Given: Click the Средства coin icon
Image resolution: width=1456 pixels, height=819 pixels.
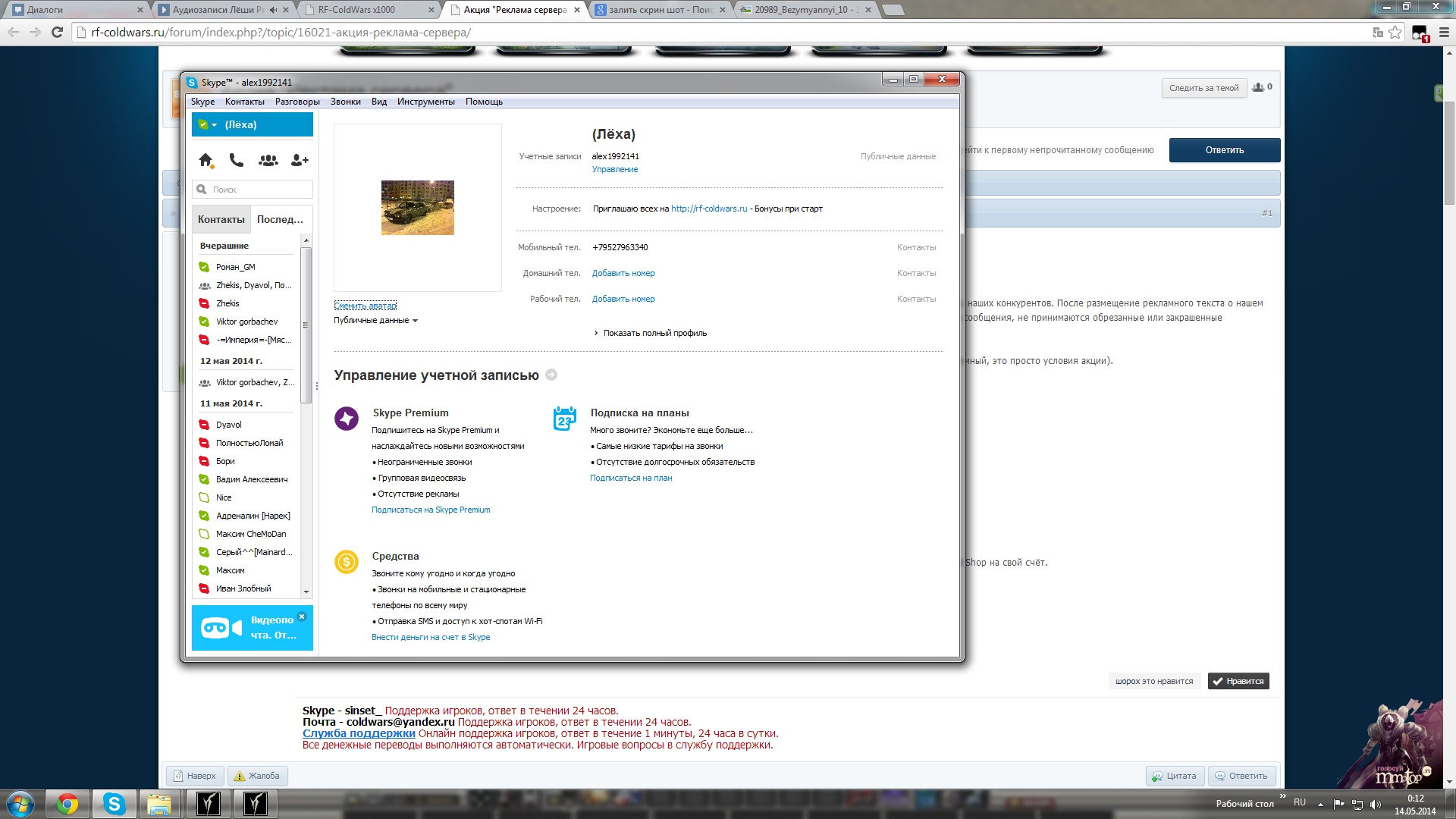Looking at the screenshot, I should coord(347,562).
